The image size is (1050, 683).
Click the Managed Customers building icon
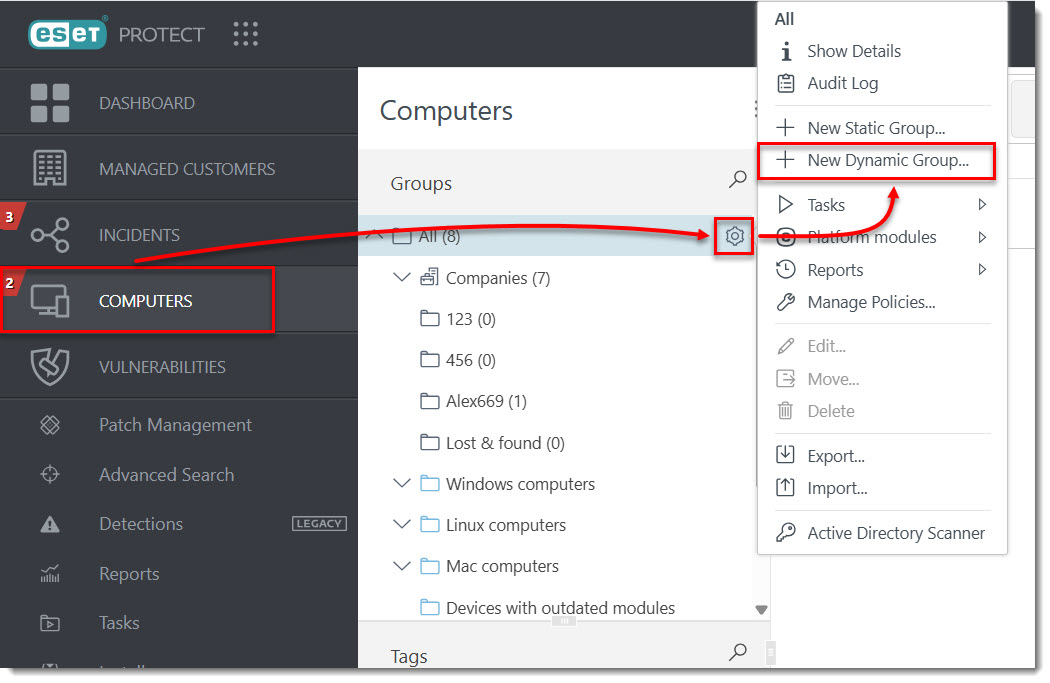[50, 168]
